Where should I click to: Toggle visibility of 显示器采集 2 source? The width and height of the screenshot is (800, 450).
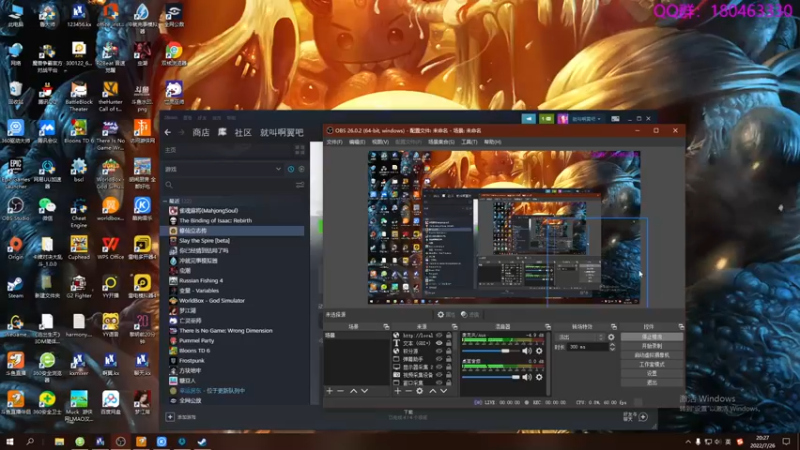(439, 367)
